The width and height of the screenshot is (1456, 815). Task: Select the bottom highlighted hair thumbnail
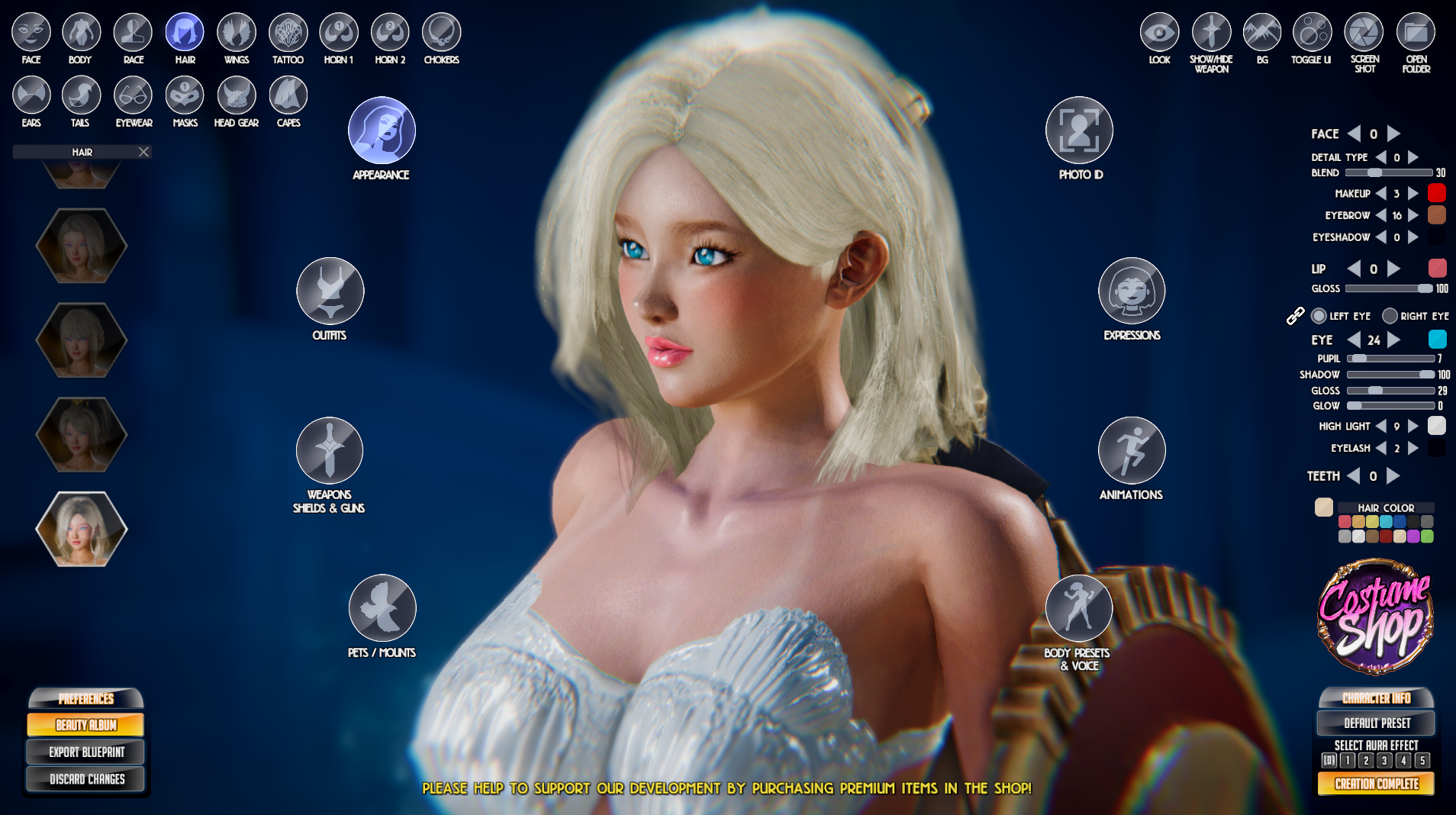click(82, 529)
